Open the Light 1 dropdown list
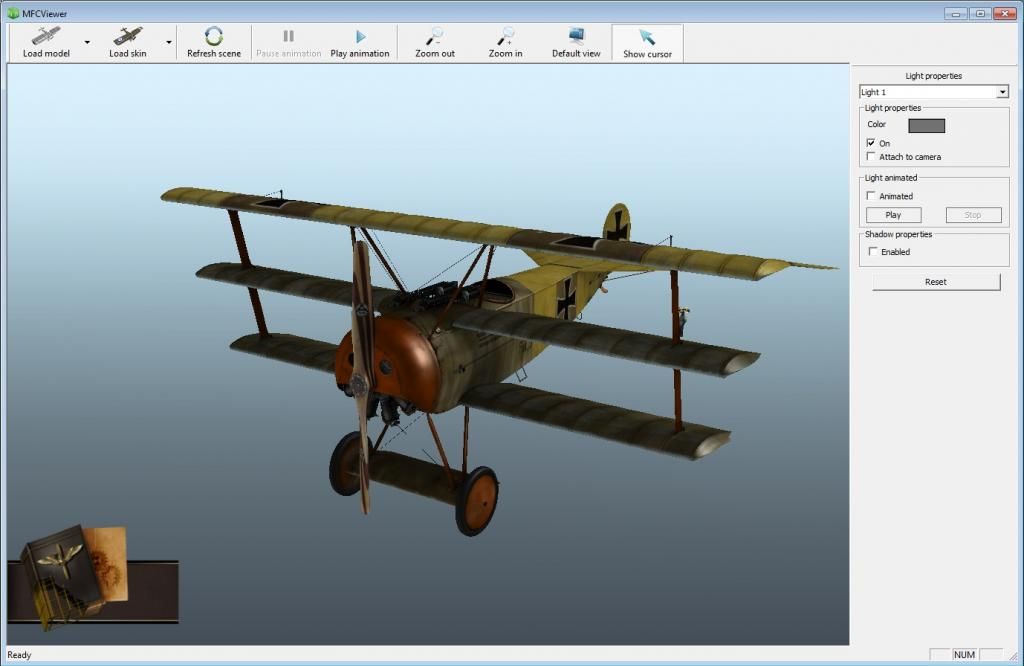Image resolution: width=1024 pixels, height=666 pixels. point(1002,92)
